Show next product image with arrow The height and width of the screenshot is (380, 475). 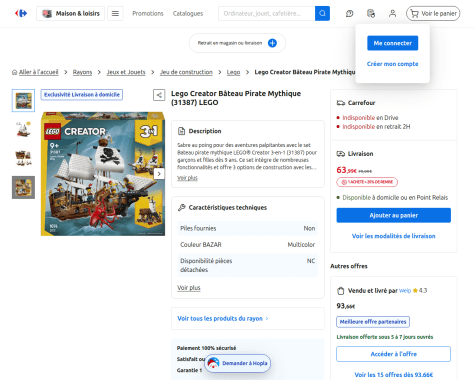point(159,174)
